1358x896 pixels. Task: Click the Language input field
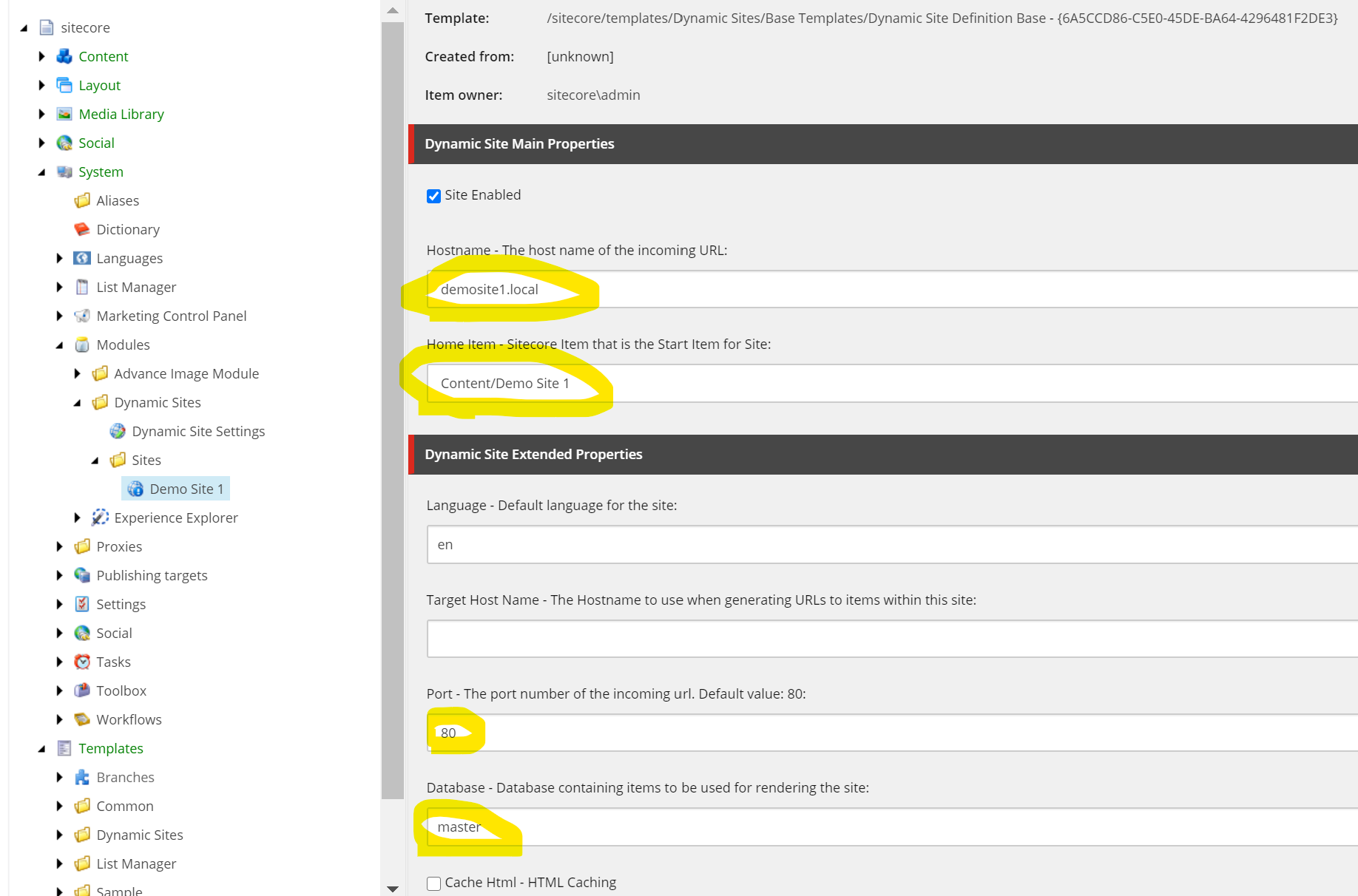click(x=892, y=544)
